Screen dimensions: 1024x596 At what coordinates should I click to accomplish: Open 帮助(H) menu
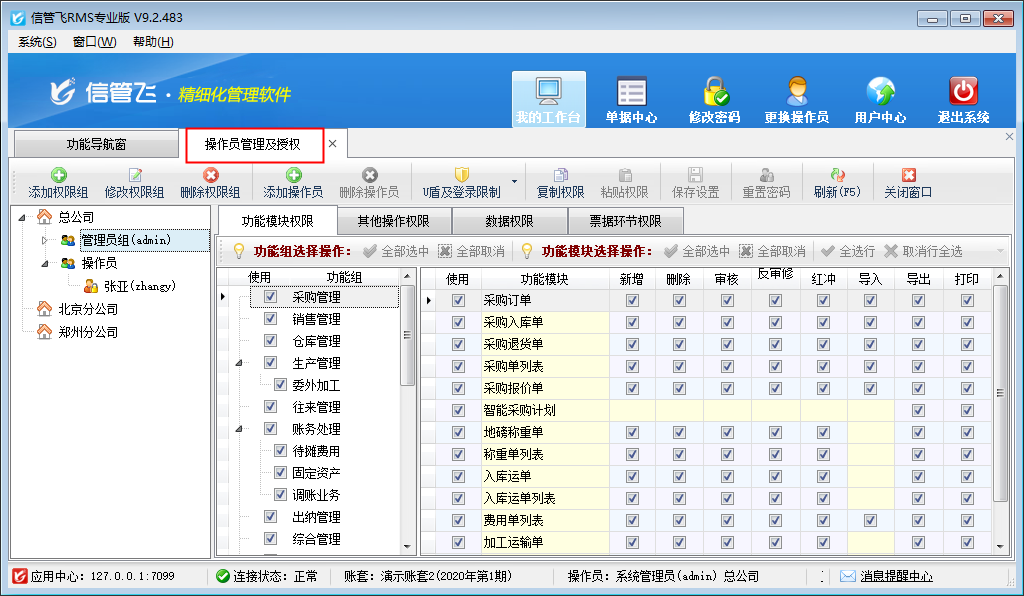[x=153, y=42]
